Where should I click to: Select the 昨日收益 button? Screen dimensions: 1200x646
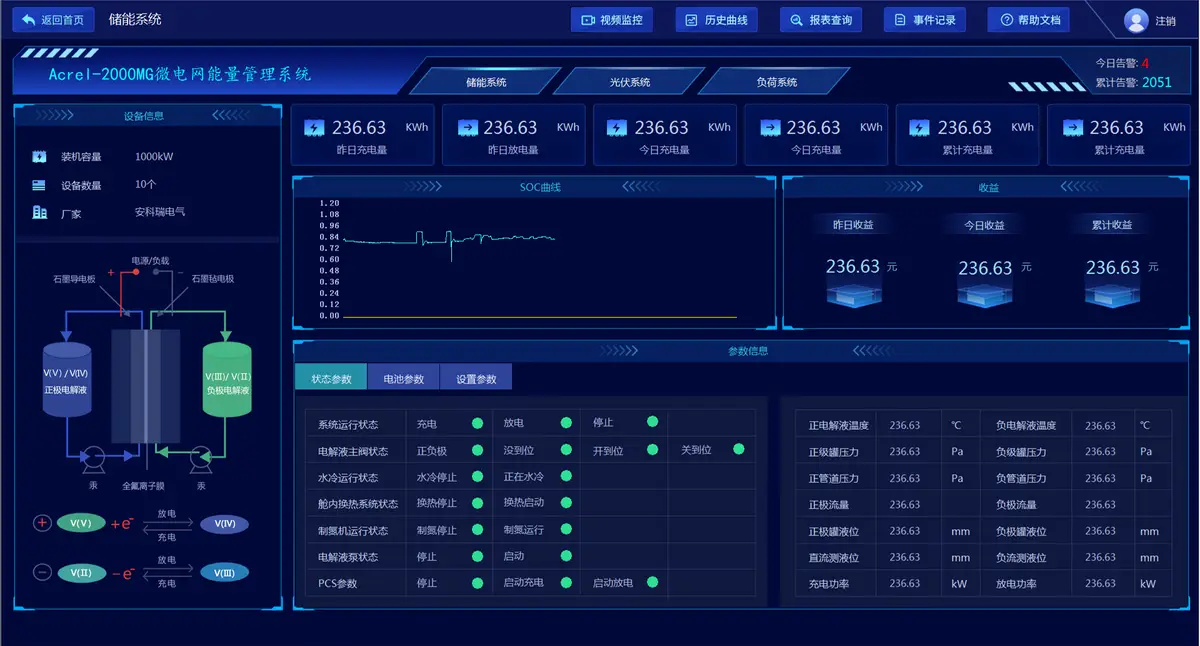(852, 224)
